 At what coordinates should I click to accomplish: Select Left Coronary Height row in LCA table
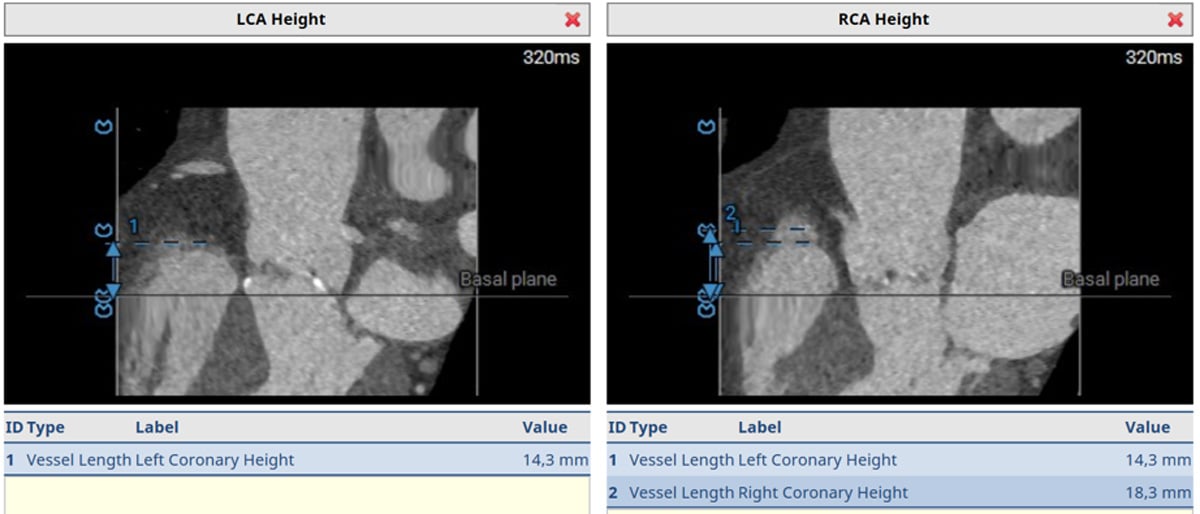(x=214, y=460)
